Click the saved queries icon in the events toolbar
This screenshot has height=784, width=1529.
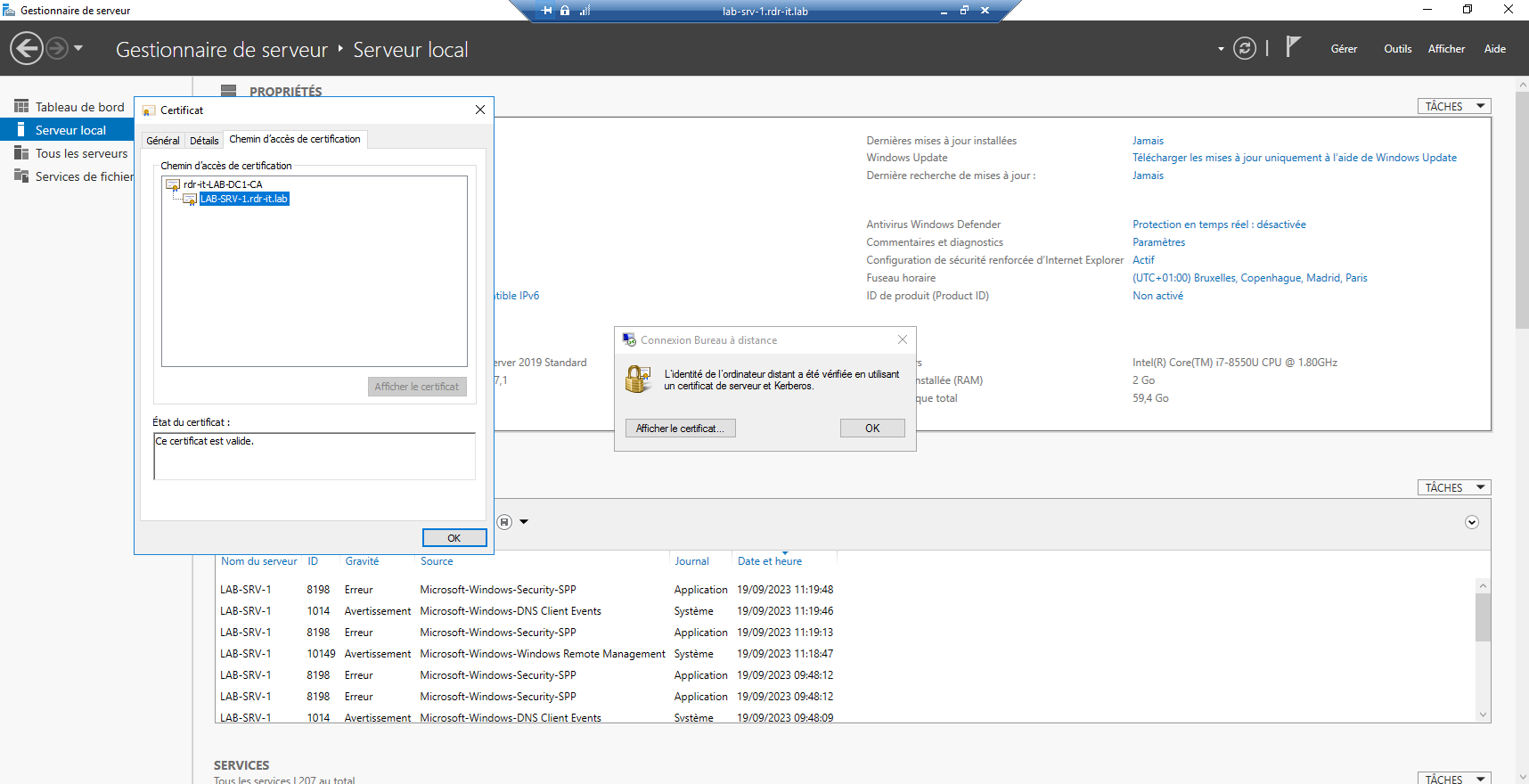pyautogui.click(x=504, y=522)
